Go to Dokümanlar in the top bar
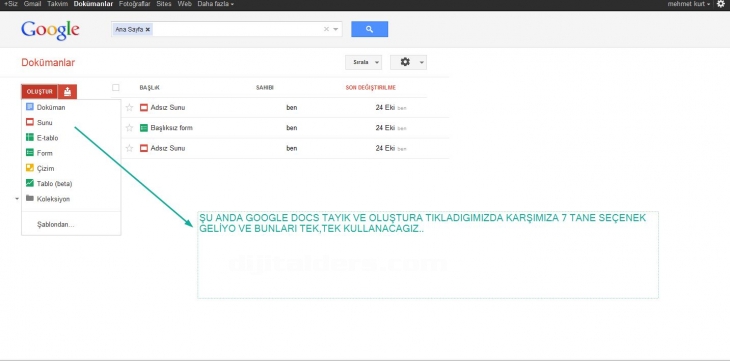The height and width of the screenshot is (361, 730). 93,4
